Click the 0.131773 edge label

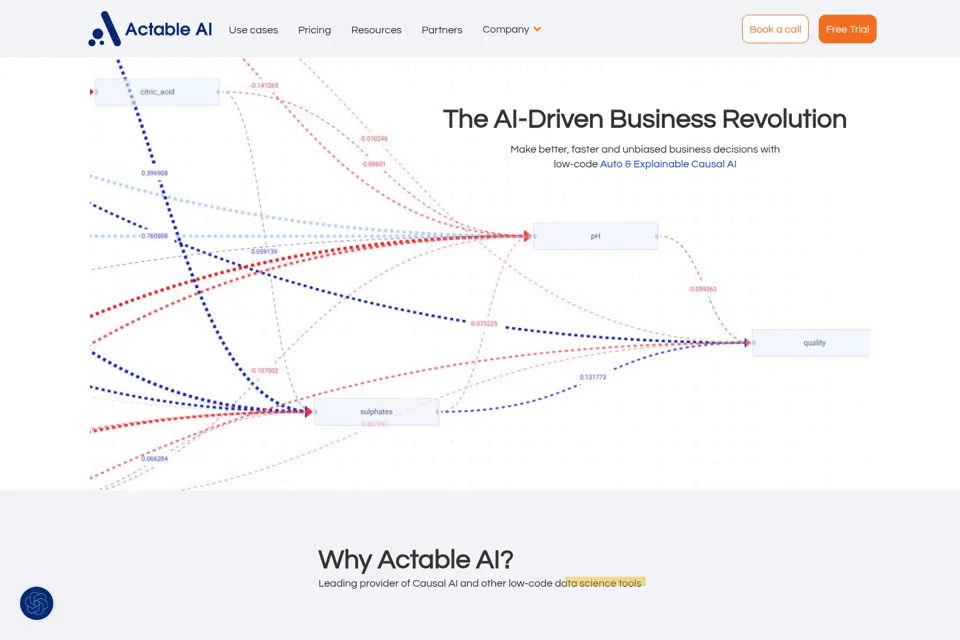593,377
